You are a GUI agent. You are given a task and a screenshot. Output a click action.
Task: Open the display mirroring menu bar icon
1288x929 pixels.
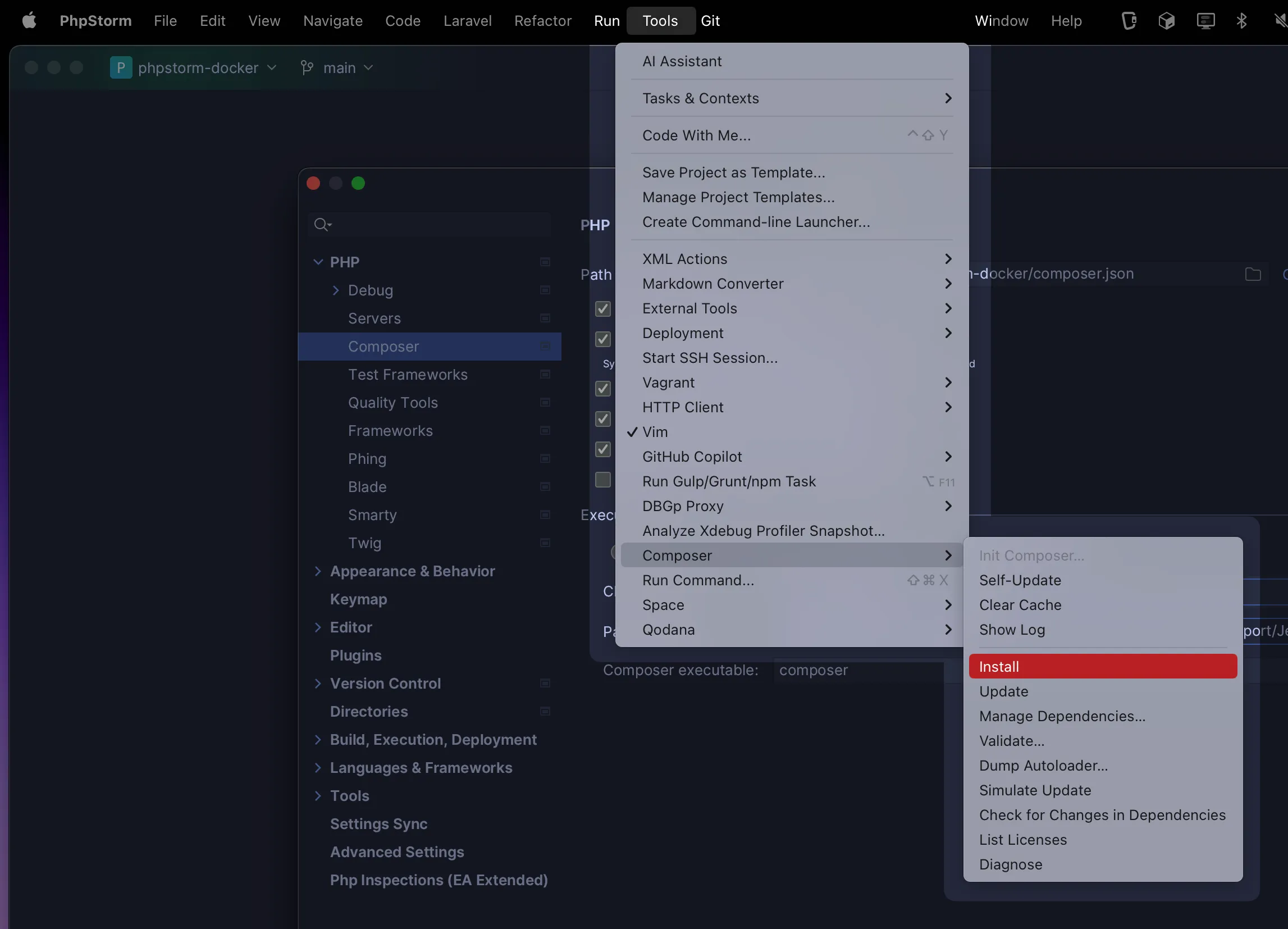point(1205,21)
